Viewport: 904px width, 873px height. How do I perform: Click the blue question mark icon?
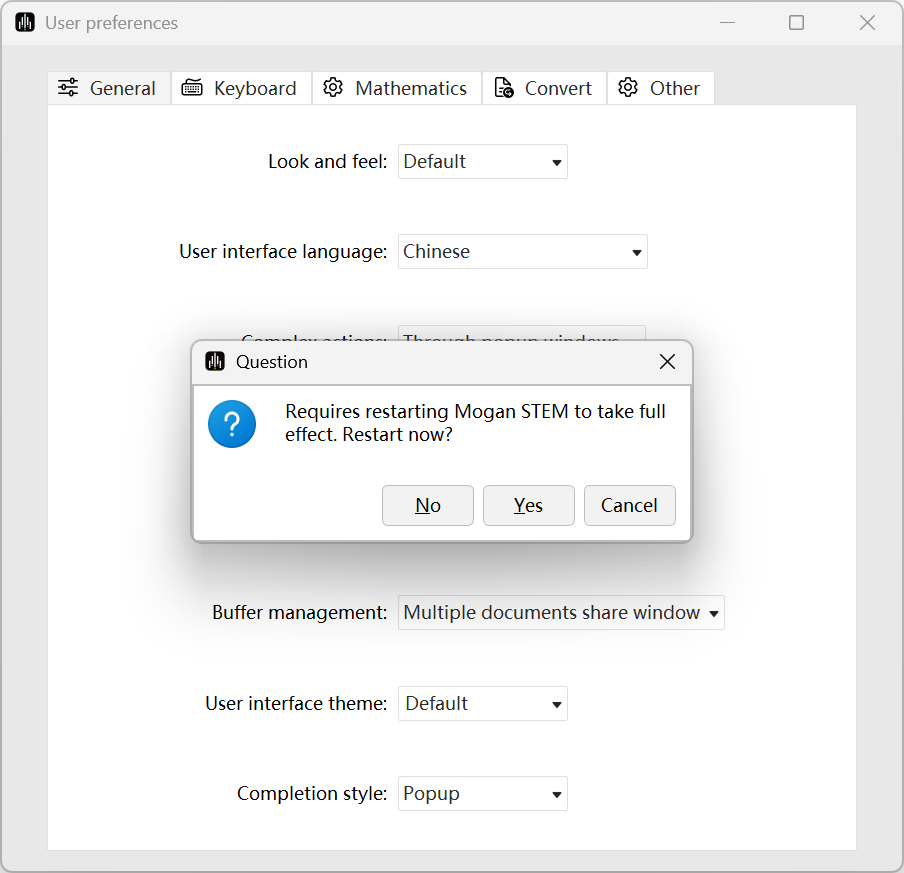tap(232, 424)
